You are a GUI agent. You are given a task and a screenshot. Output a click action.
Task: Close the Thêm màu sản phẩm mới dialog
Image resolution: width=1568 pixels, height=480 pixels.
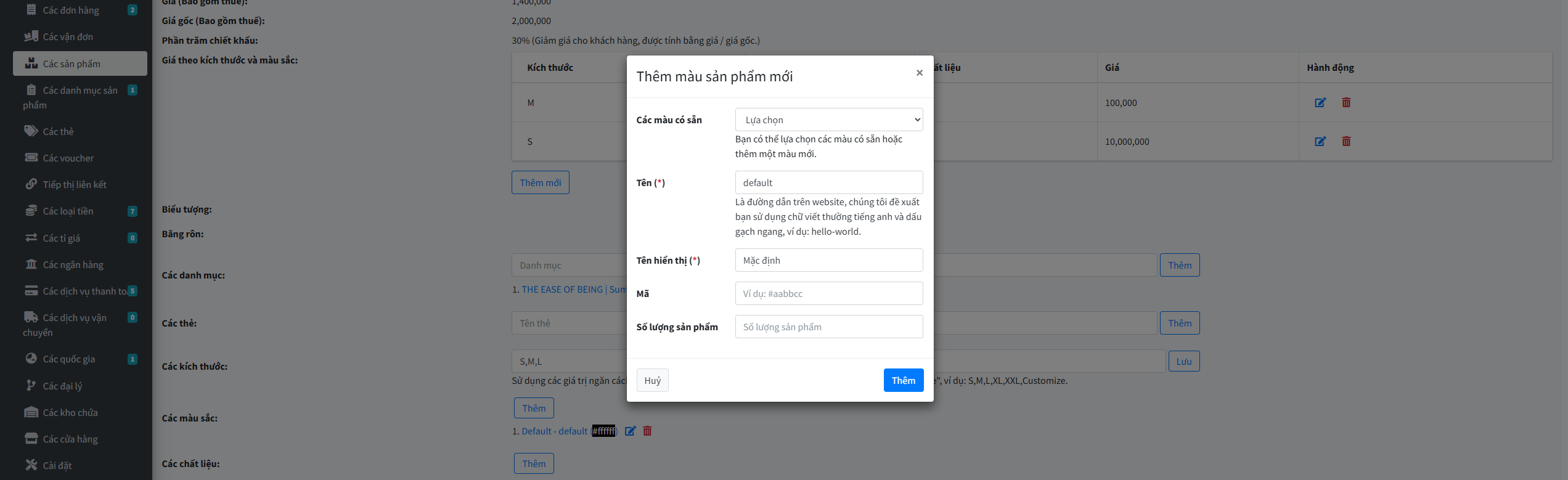(x=919, y=73)
